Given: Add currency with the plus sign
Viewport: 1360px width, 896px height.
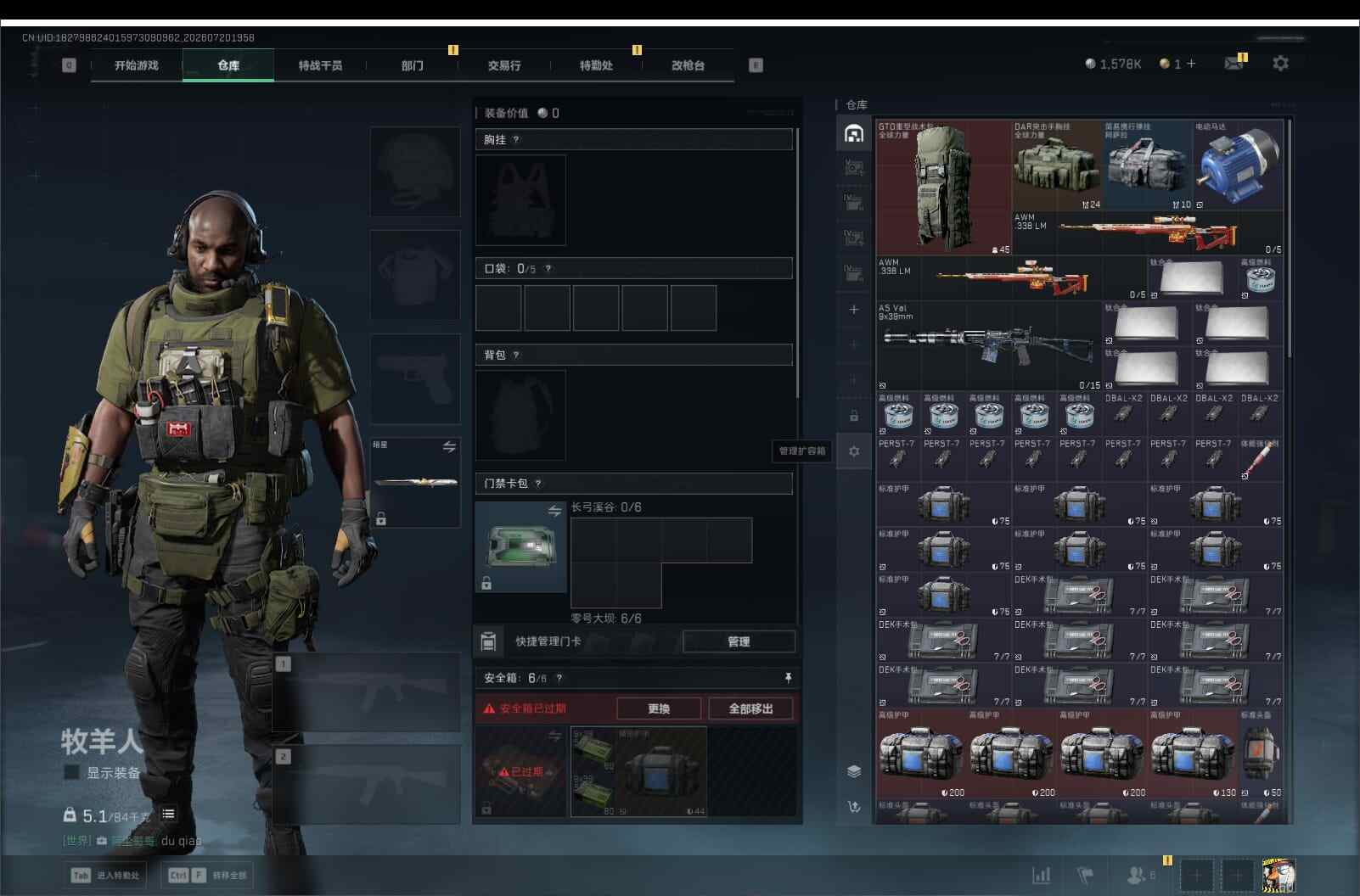Looking at the screenshot, I should tap(1191, 64).
